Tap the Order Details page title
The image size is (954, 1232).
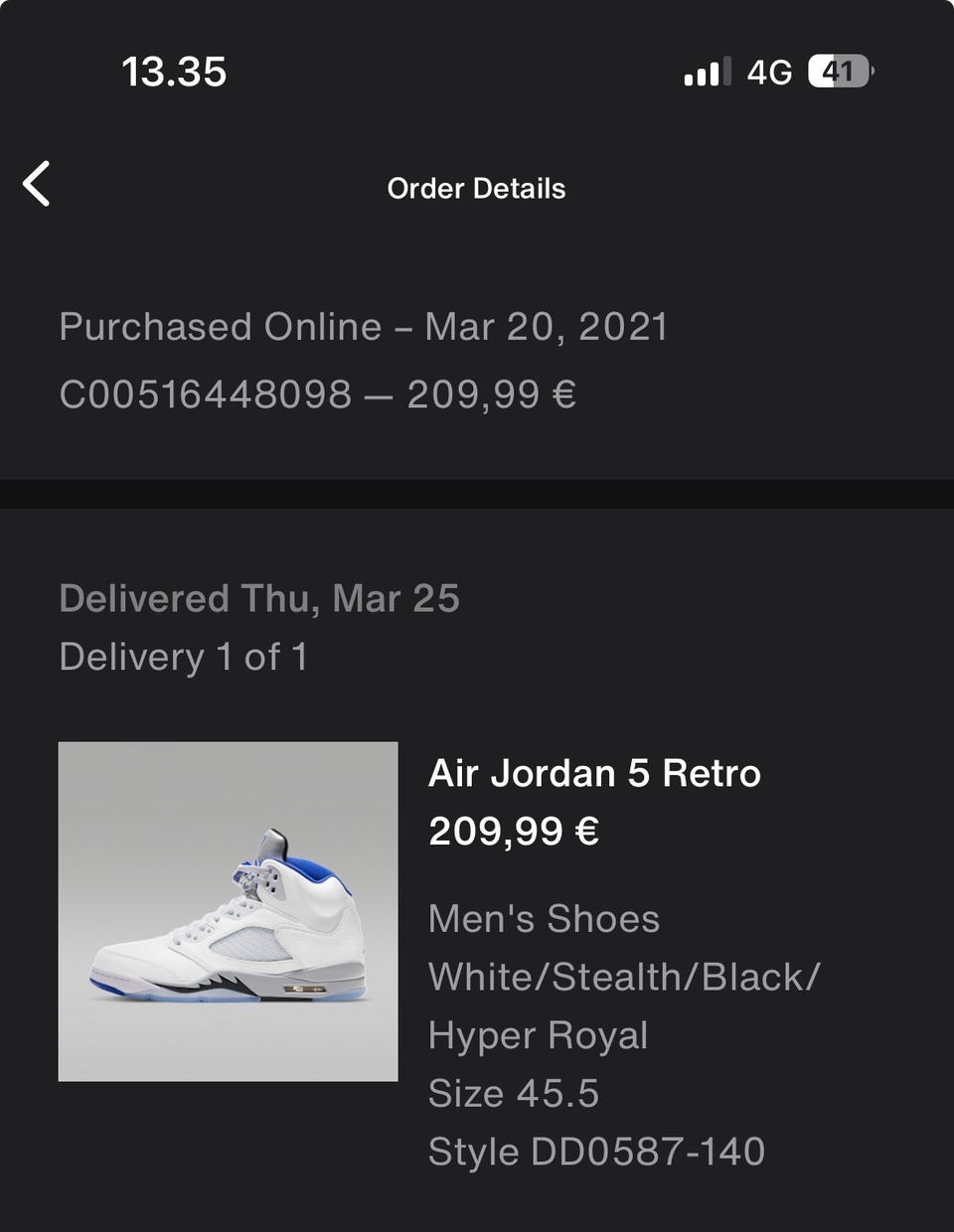click(x=476, y=189)
